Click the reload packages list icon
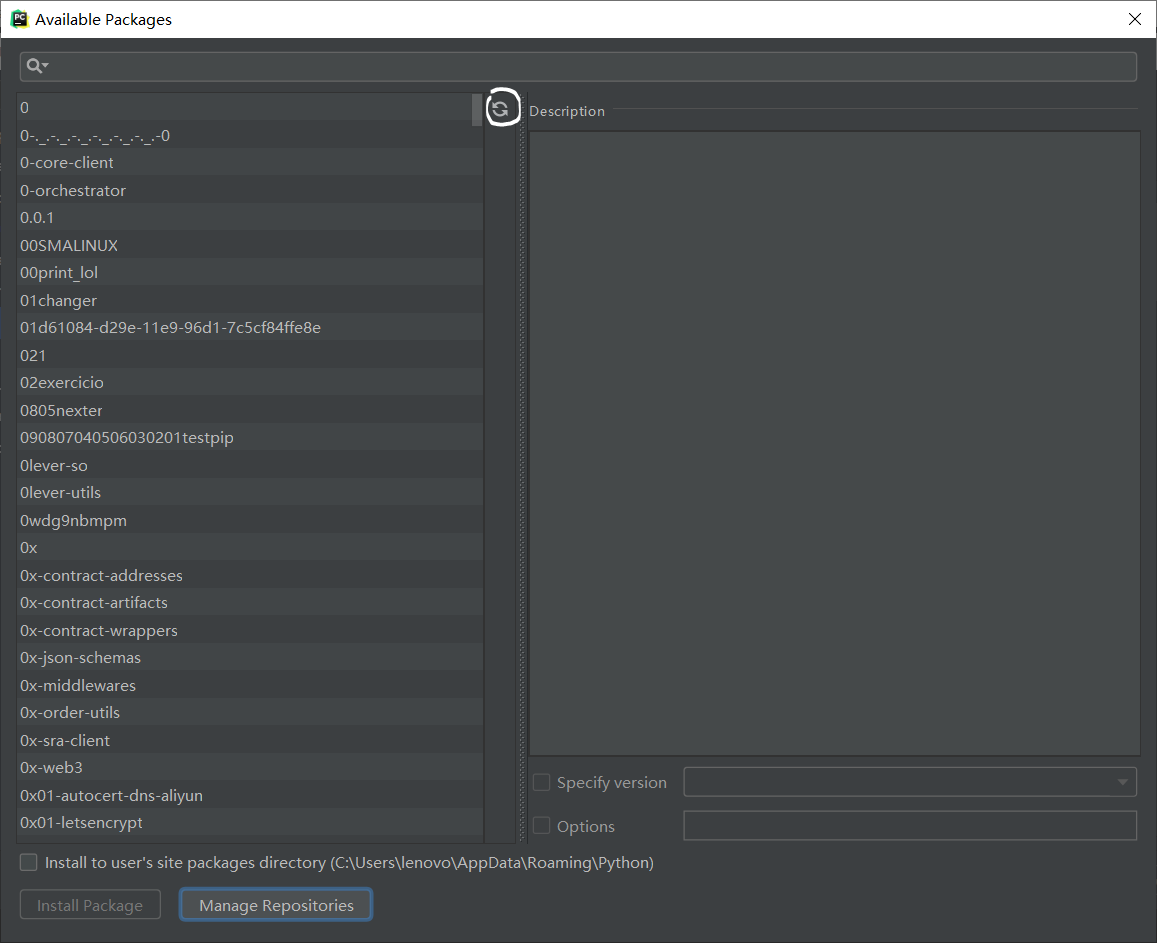 (500, 109)
